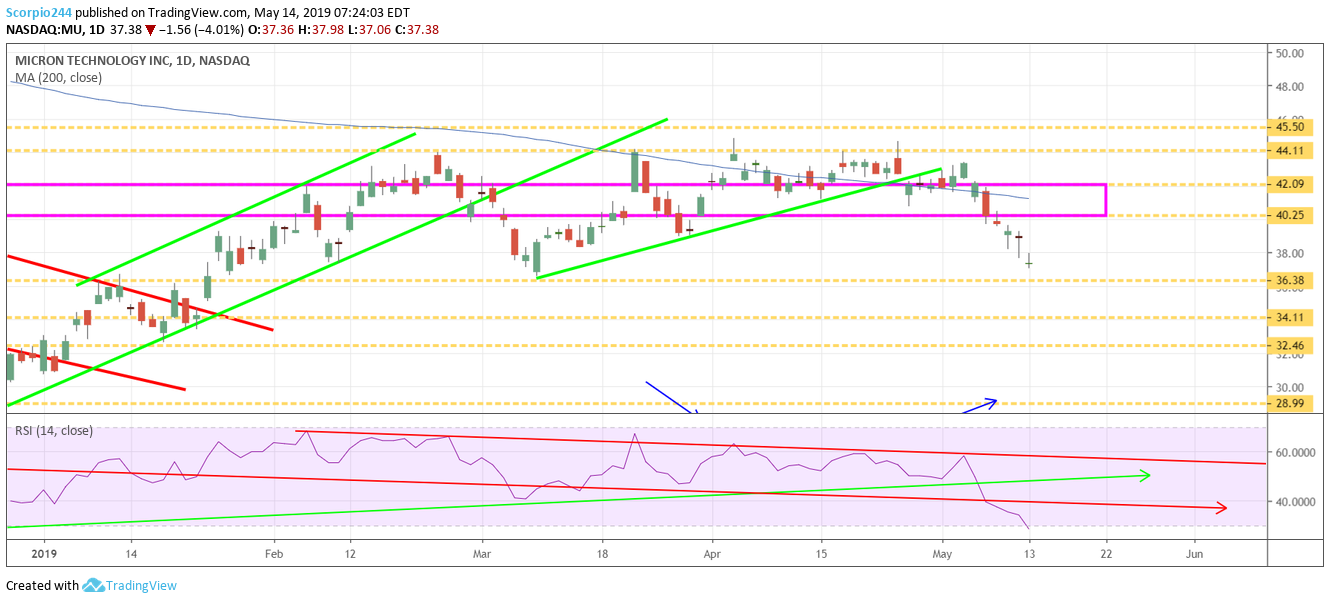
Task: Click the TradingView cloud logo icon
Action: pyautogui.click(x=94, y=585)
